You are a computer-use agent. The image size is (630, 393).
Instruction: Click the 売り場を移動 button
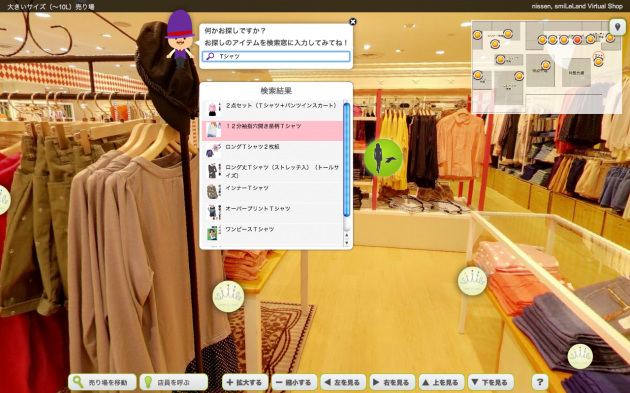click(102, 382)
